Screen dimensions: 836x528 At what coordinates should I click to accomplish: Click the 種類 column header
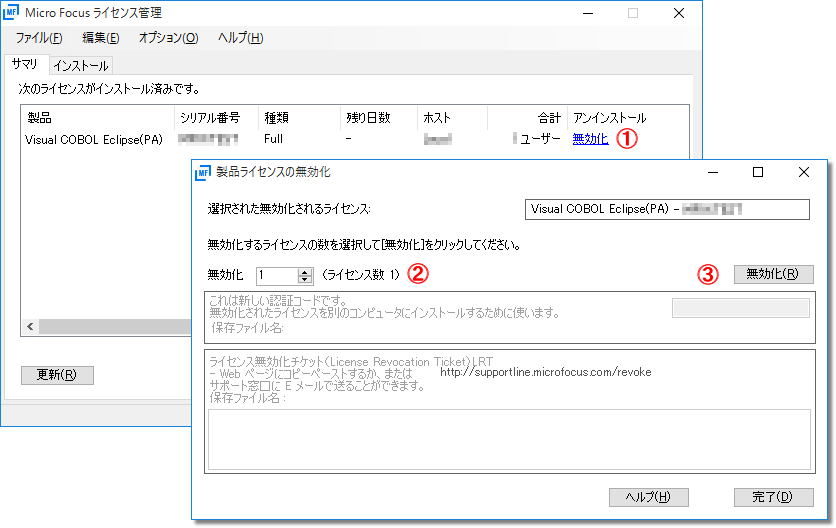click(x=299, y=118)
